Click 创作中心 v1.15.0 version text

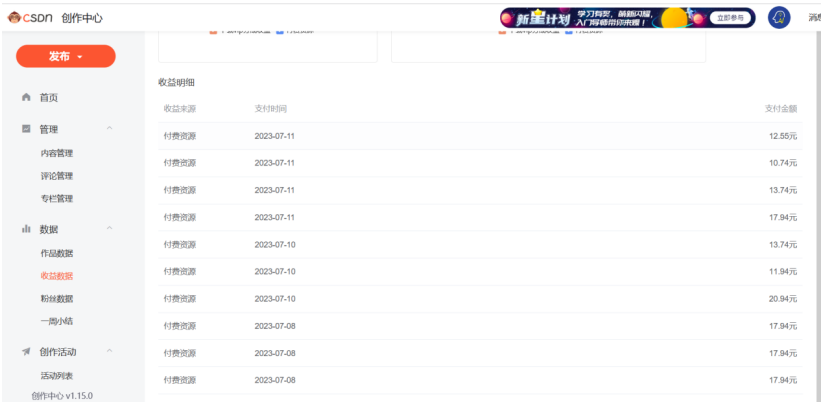pyautogui.click(x=62, y=396)
